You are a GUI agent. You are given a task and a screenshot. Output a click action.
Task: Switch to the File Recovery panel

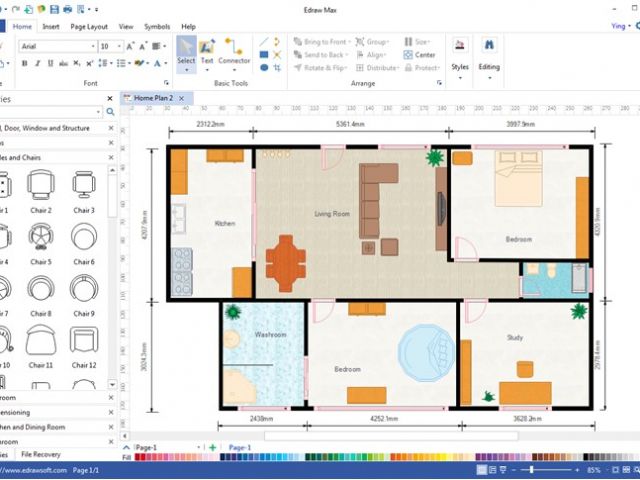(41, 455)
